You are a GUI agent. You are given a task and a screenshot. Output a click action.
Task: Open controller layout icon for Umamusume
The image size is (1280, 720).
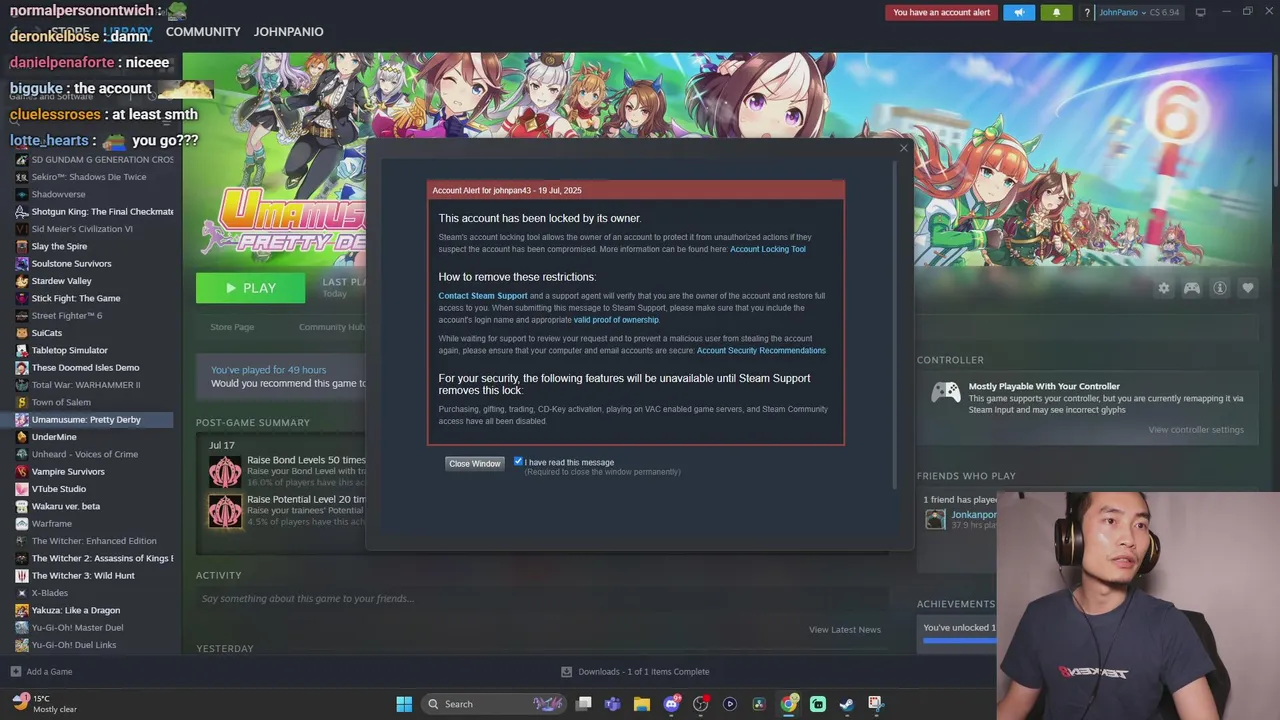(1192, 288)
